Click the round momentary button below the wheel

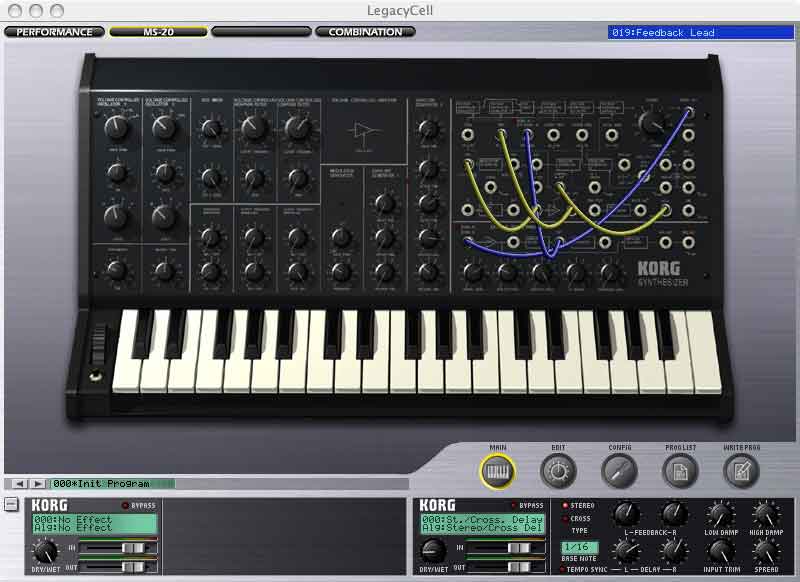tap(95, 377)
